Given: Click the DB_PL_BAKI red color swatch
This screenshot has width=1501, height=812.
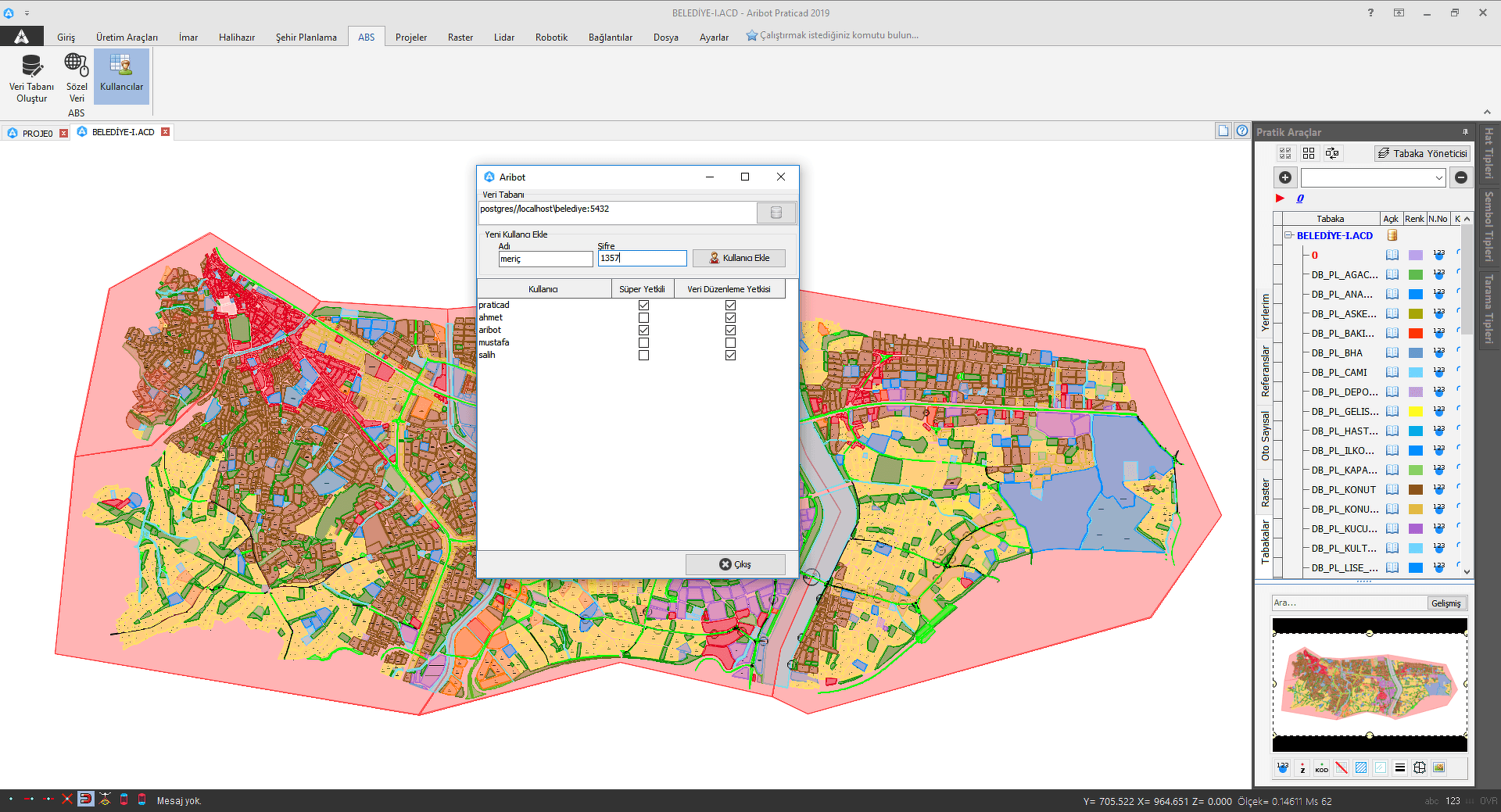Looking at the screenshot, I should pos(1415,334).
